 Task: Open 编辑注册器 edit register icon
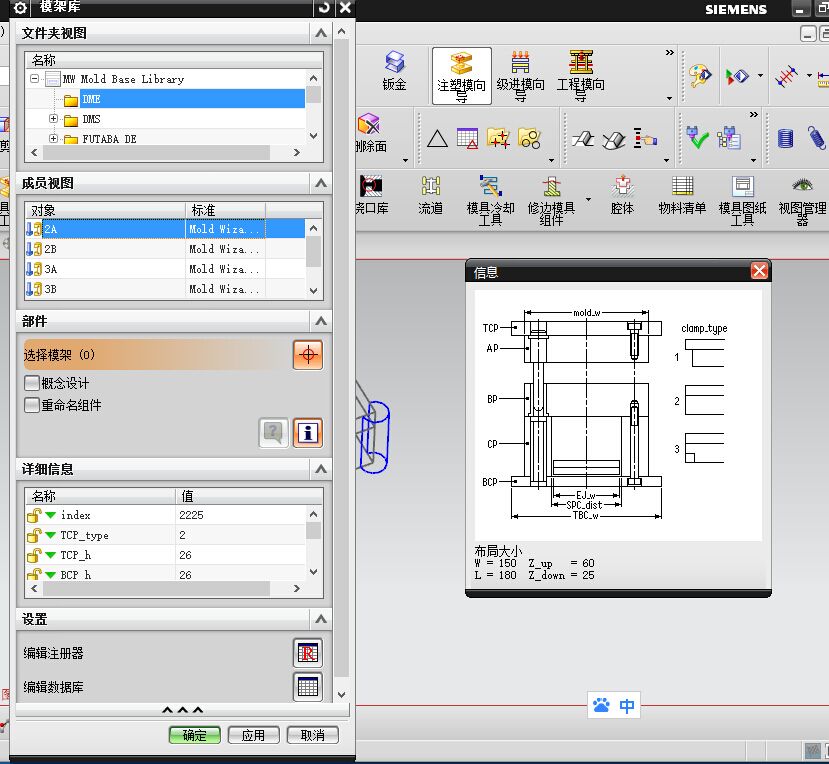(x=308, y=652)
